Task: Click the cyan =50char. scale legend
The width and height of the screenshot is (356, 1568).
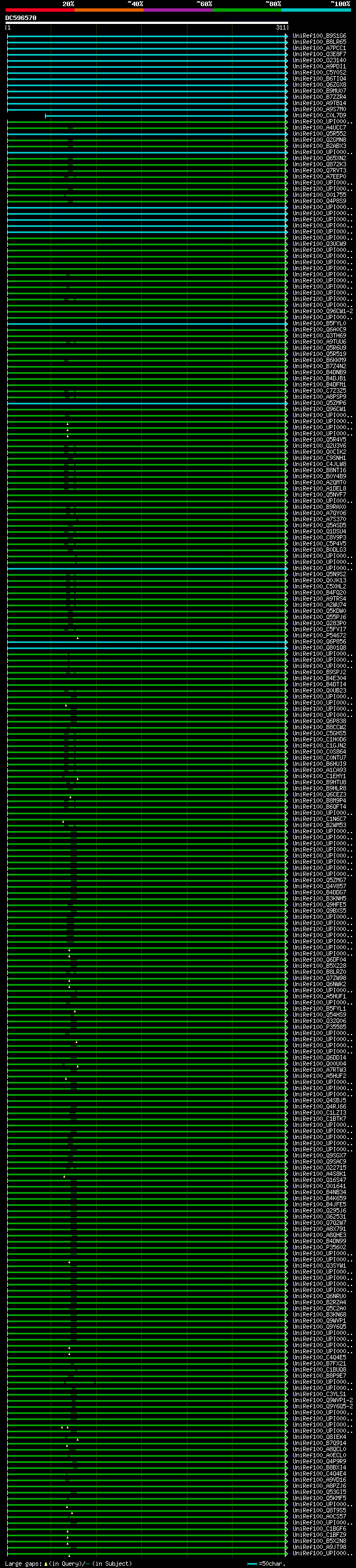Action: [265, 1564]
